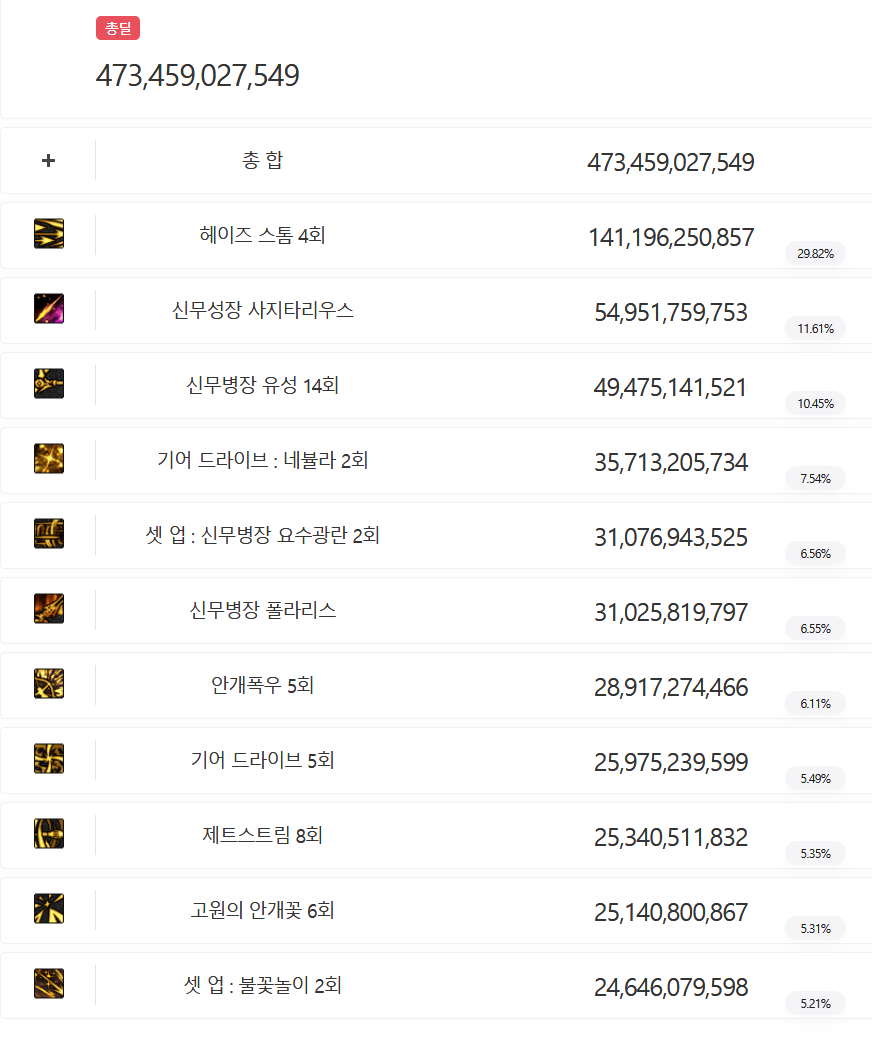Click the 셋 업 : 신무병장 요수광란 icon

click(49, 534)
